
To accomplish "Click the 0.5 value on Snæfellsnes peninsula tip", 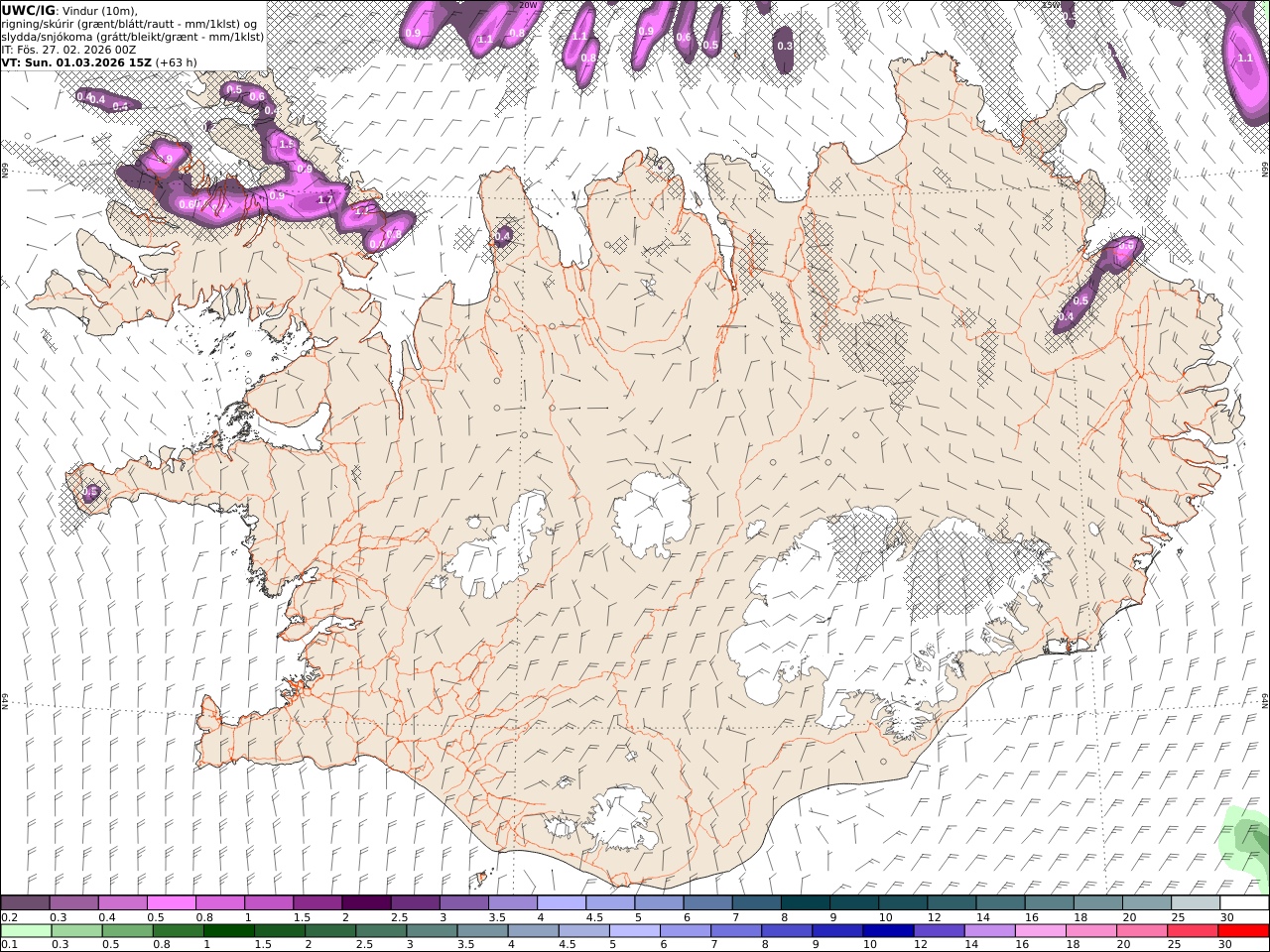I will (x=90, y=492).
